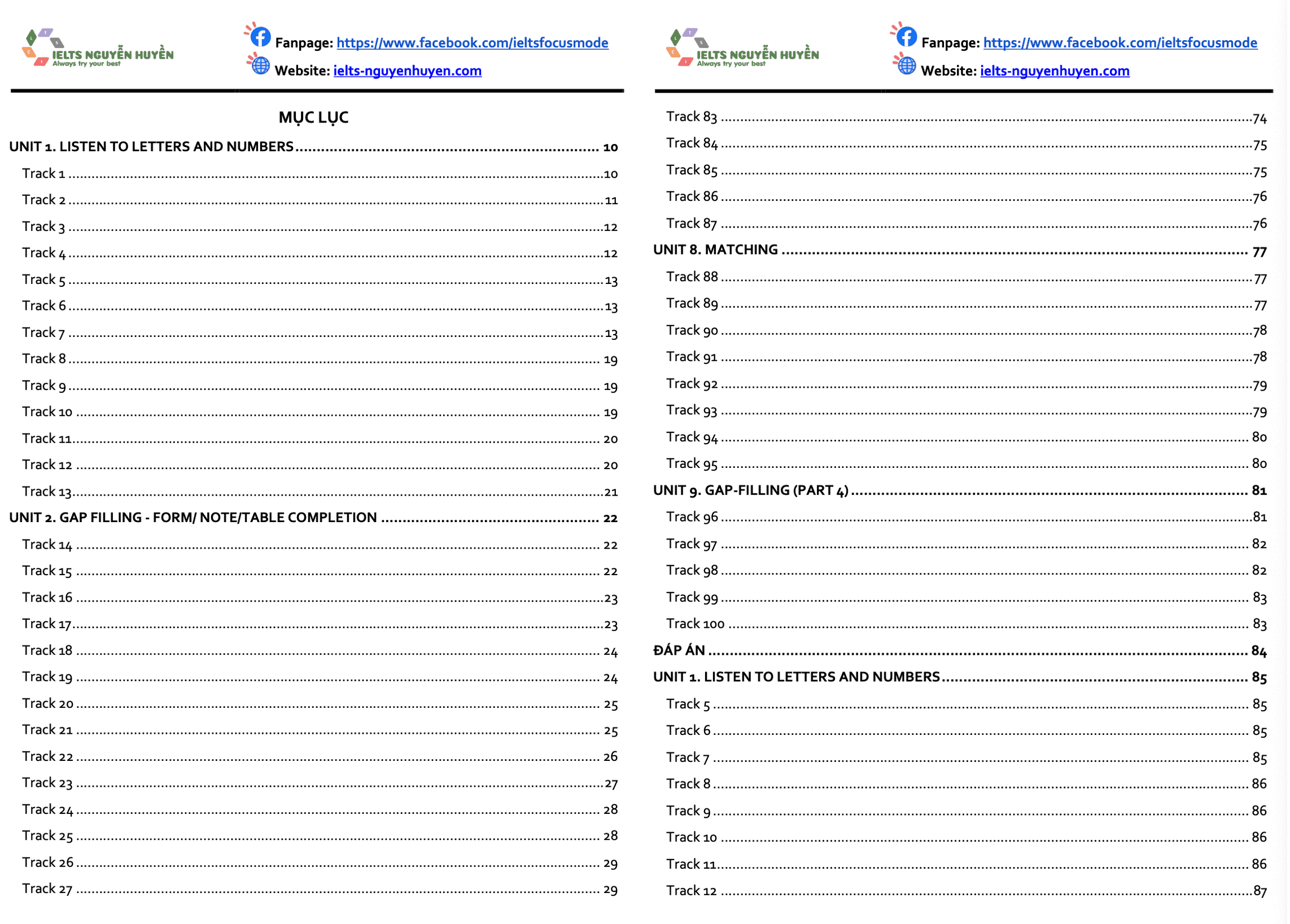Select the Track 83 entry
The width and height of the screenshot is (1290, 924).
pyautogui.click(x=967, y=117)
